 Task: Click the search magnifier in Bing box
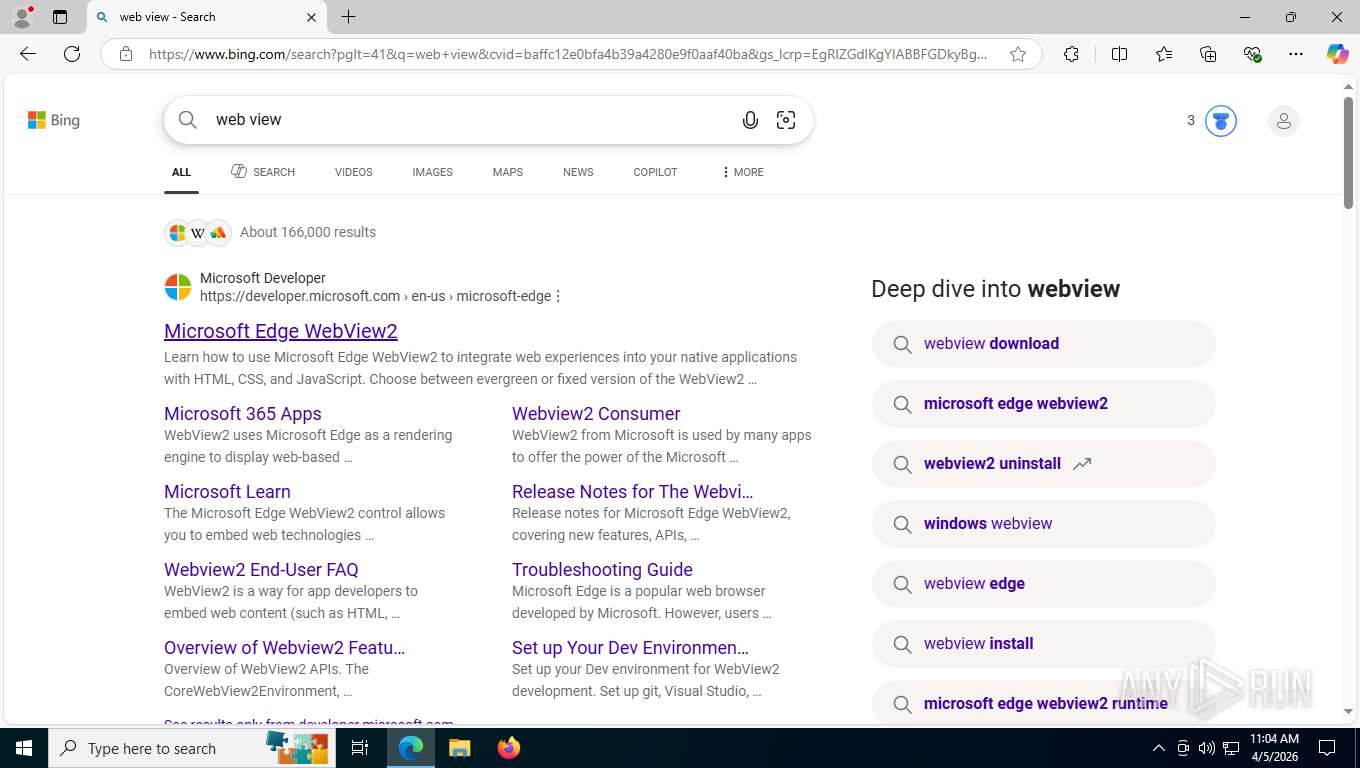click(188, 120)
